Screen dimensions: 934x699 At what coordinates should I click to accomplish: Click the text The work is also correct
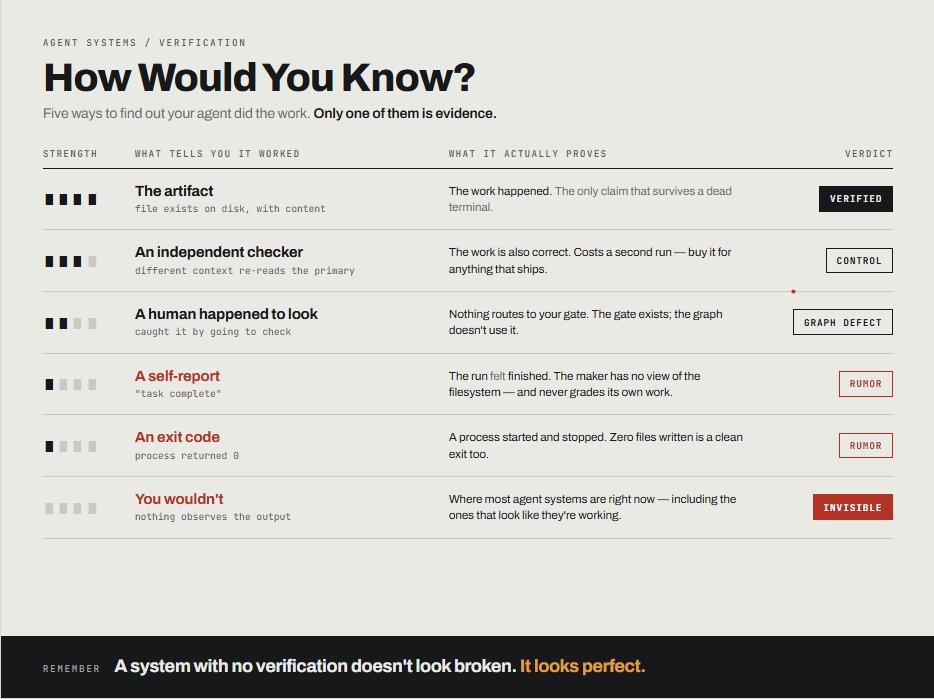509,252
